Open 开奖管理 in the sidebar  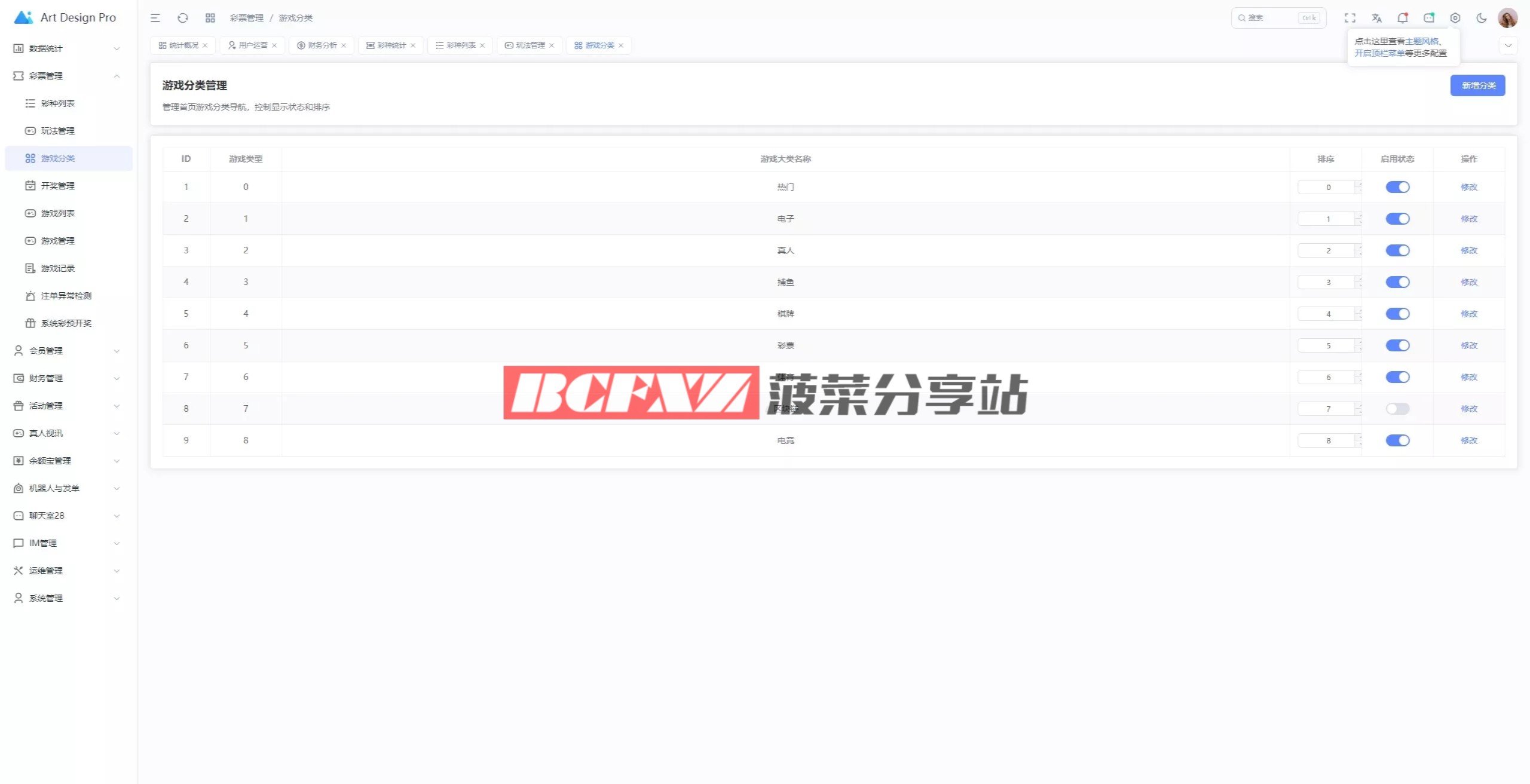pyautogui.click(x=58, y=186)
